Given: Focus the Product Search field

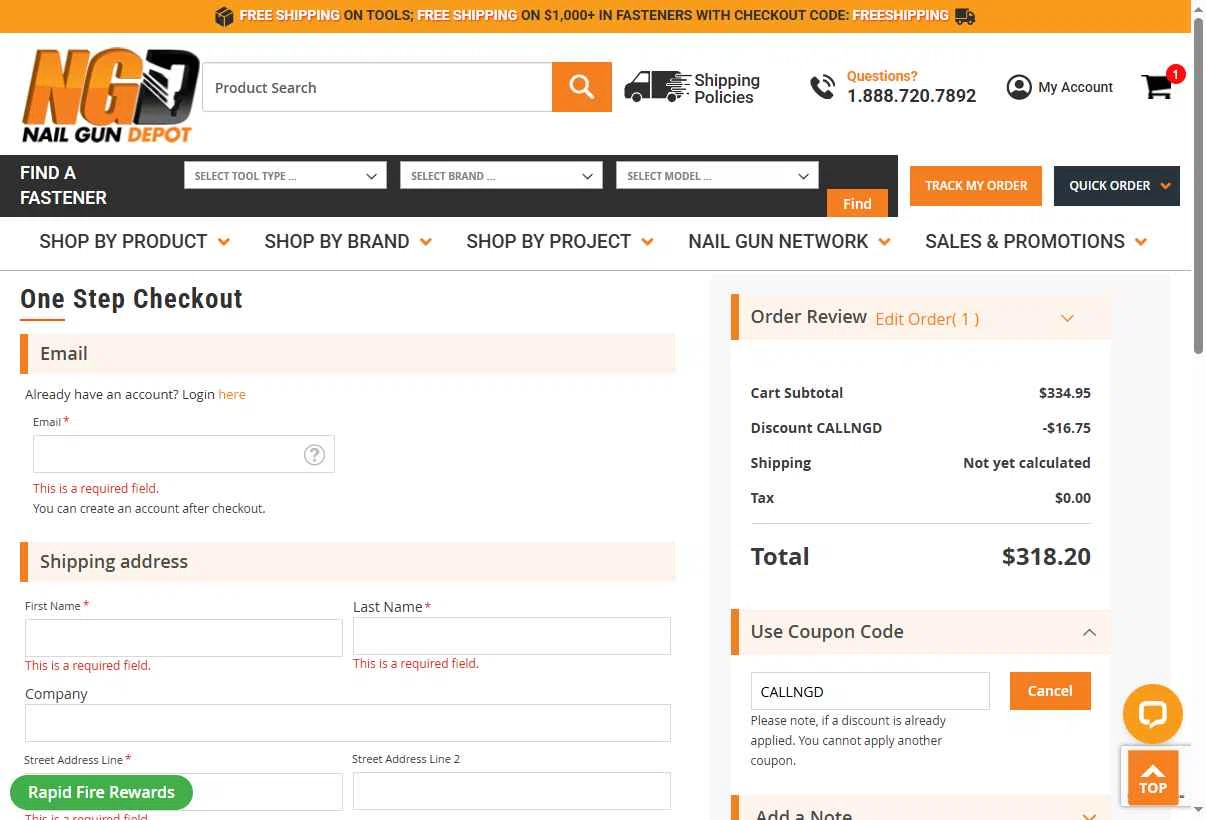Looking at the screenshot, I should pyautogui.click(x=377, y=87).
